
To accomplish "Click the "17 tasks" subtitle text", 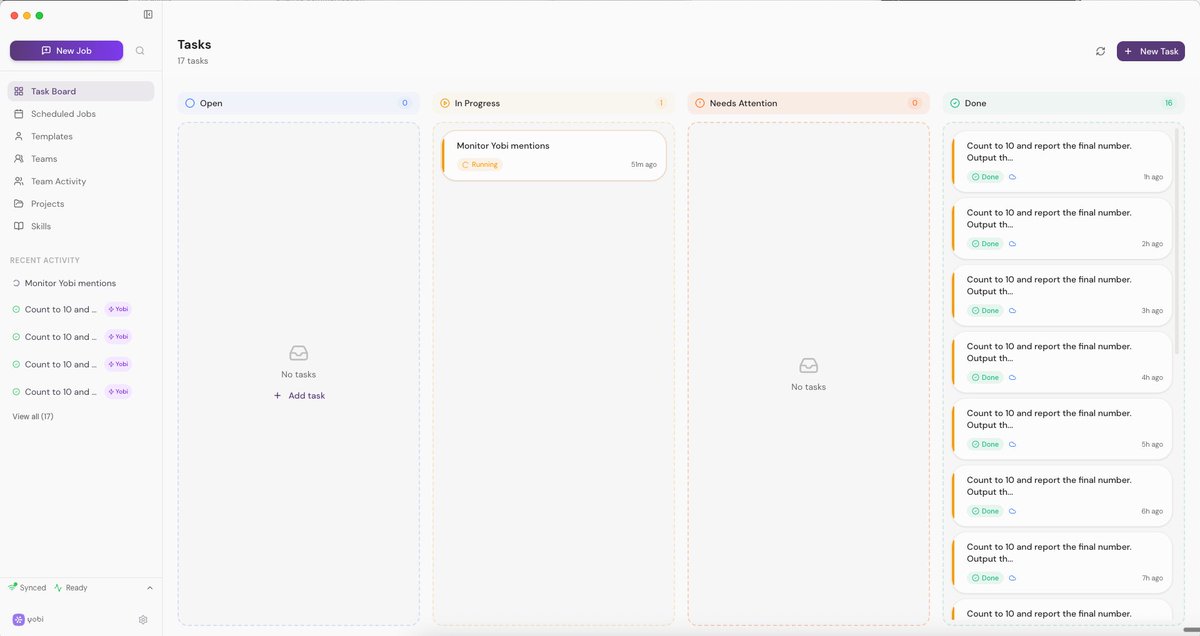I will coord(193,61).
